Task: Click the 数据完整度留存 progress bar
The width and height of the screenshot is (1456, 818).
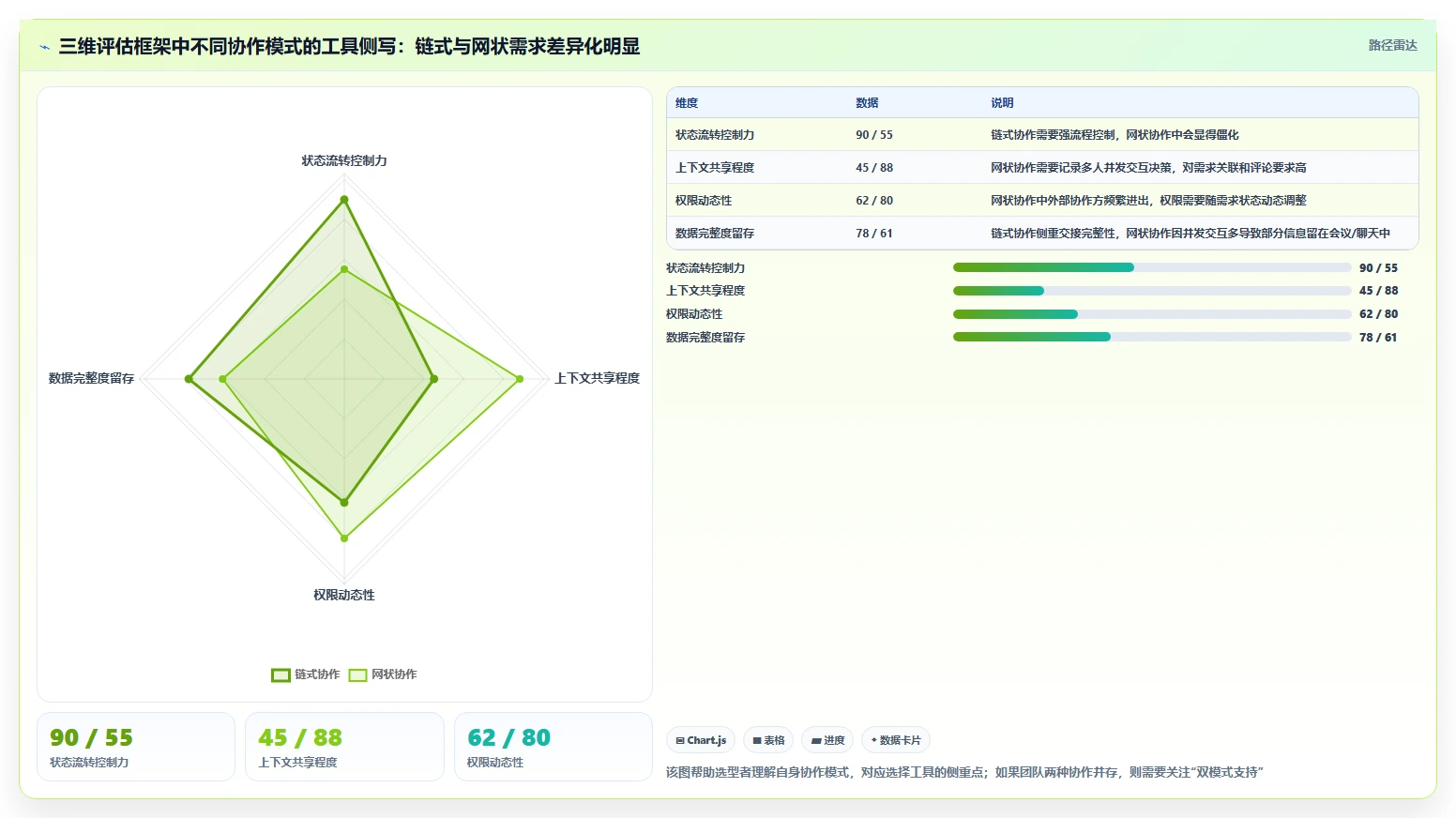Action: pyautogui.click(x=1152, y=337)
